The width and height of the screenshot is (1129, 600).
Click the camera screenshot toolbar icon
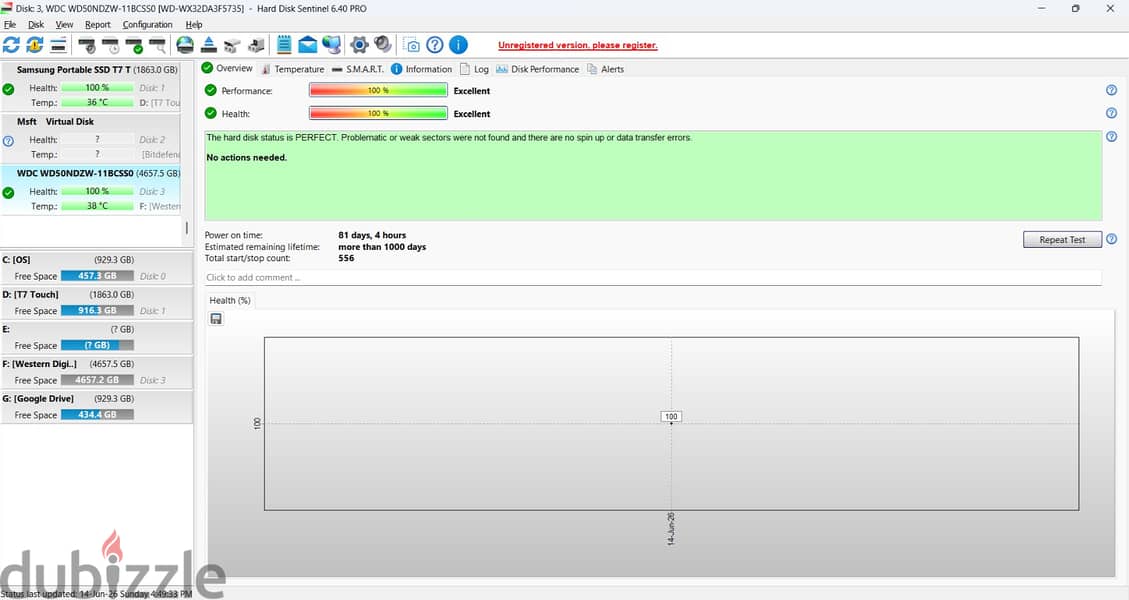click(x=411, y=45)
